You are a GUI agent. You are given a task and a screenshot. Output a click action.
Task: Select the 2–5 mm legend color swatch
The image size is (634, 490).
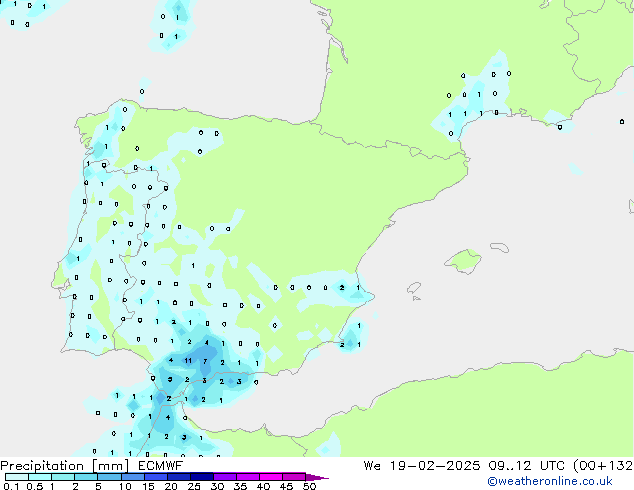point(86,477)
